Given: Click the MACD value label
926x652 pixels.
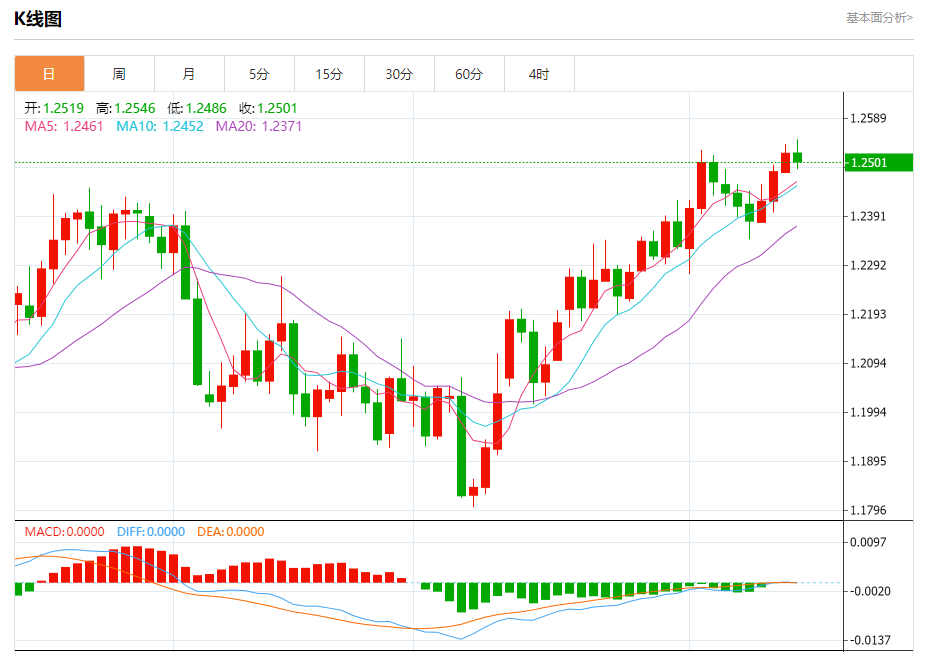Looking at the screenshot, I should (x=64, y=532).
